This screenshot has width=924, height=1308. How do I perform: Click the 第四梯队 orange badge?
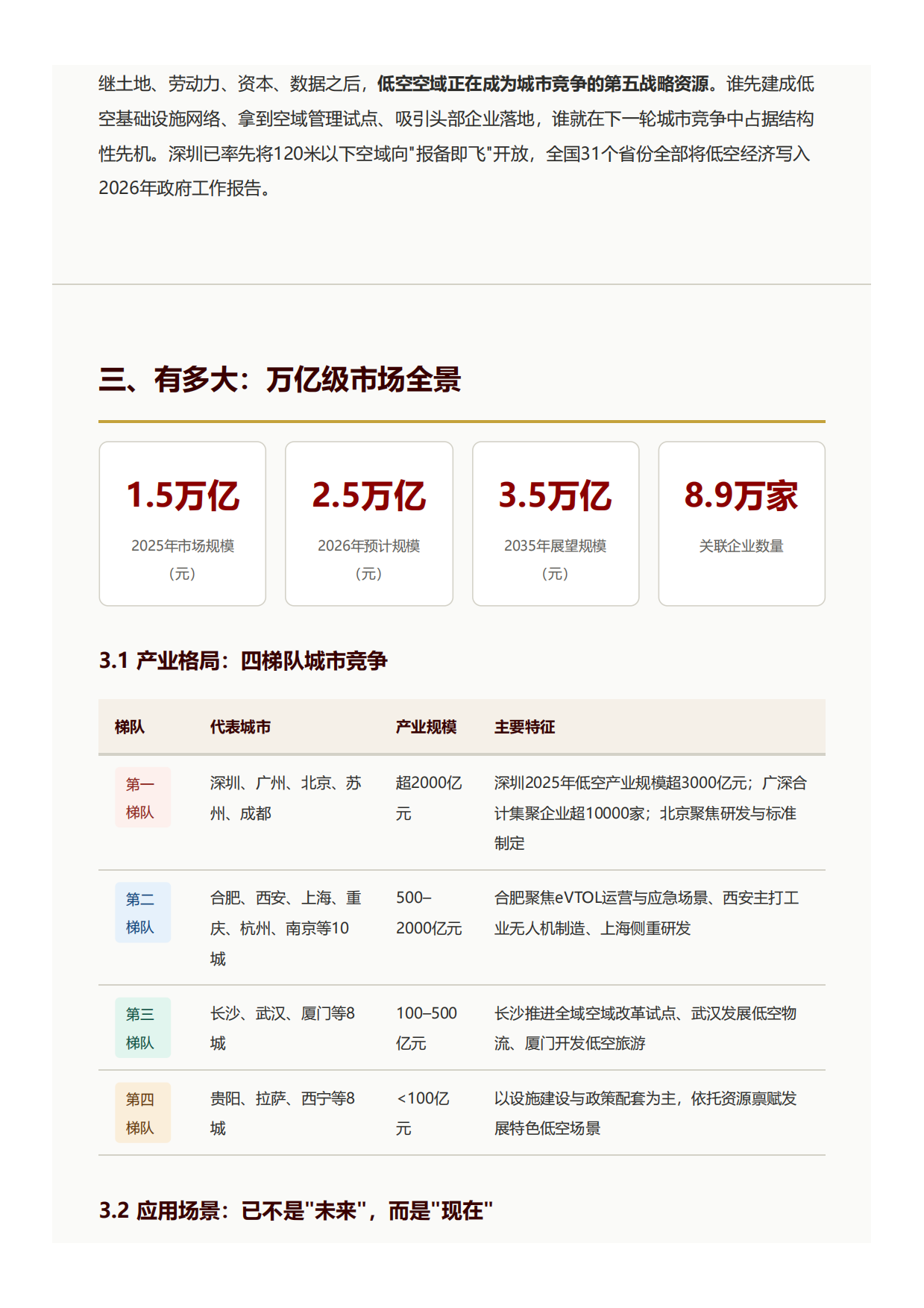coord(142,1113)
